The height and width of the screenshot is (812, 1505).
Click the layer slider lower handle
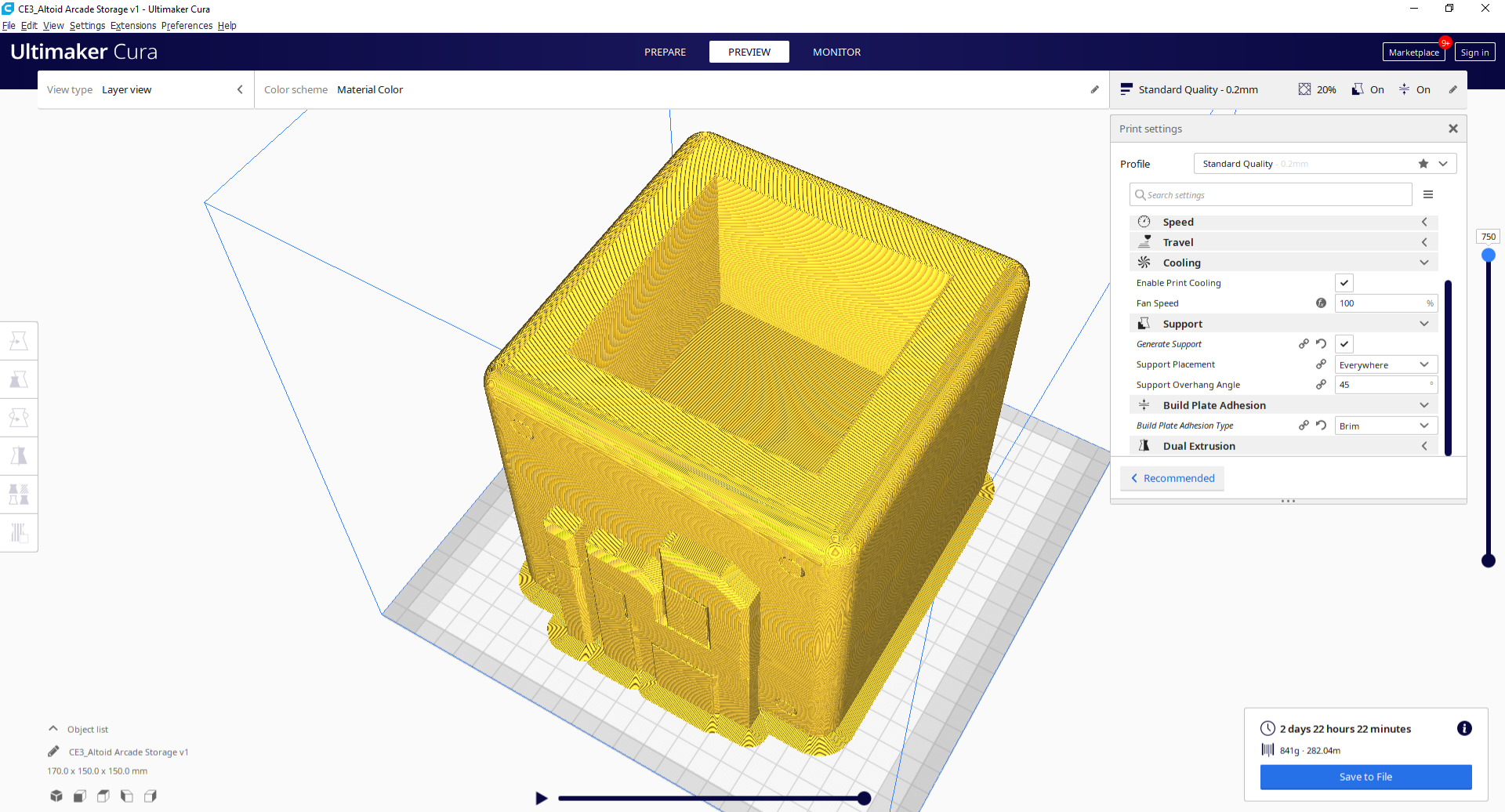point(1488,560)
